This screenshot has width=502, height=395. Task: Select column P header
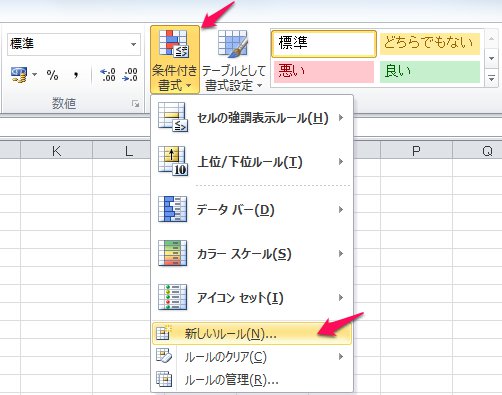tap(416, 151)
